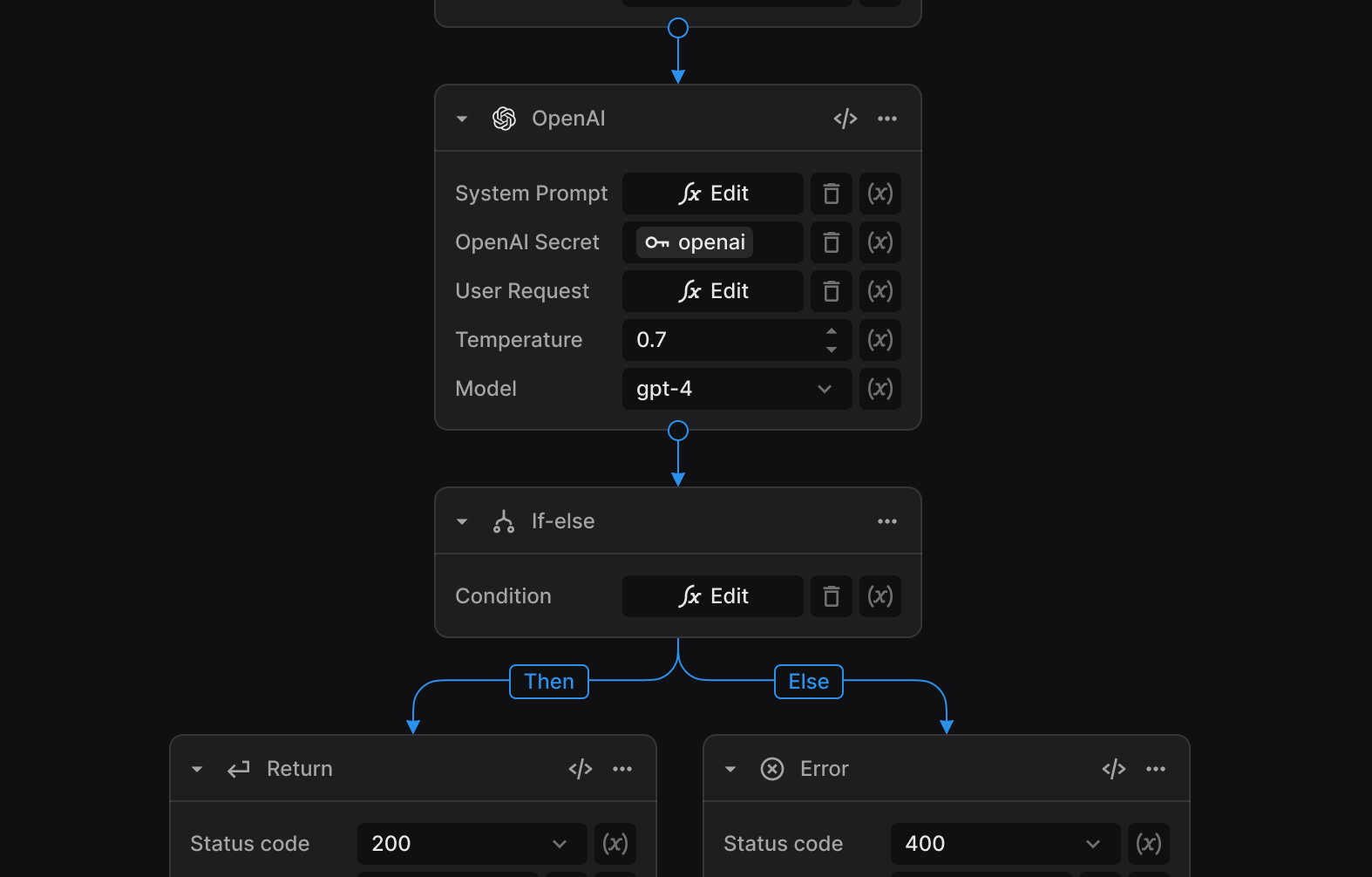Open the Error node's three-dot menu
The height and width of the screenshot is (877, 1372).
coord(1156,769)
